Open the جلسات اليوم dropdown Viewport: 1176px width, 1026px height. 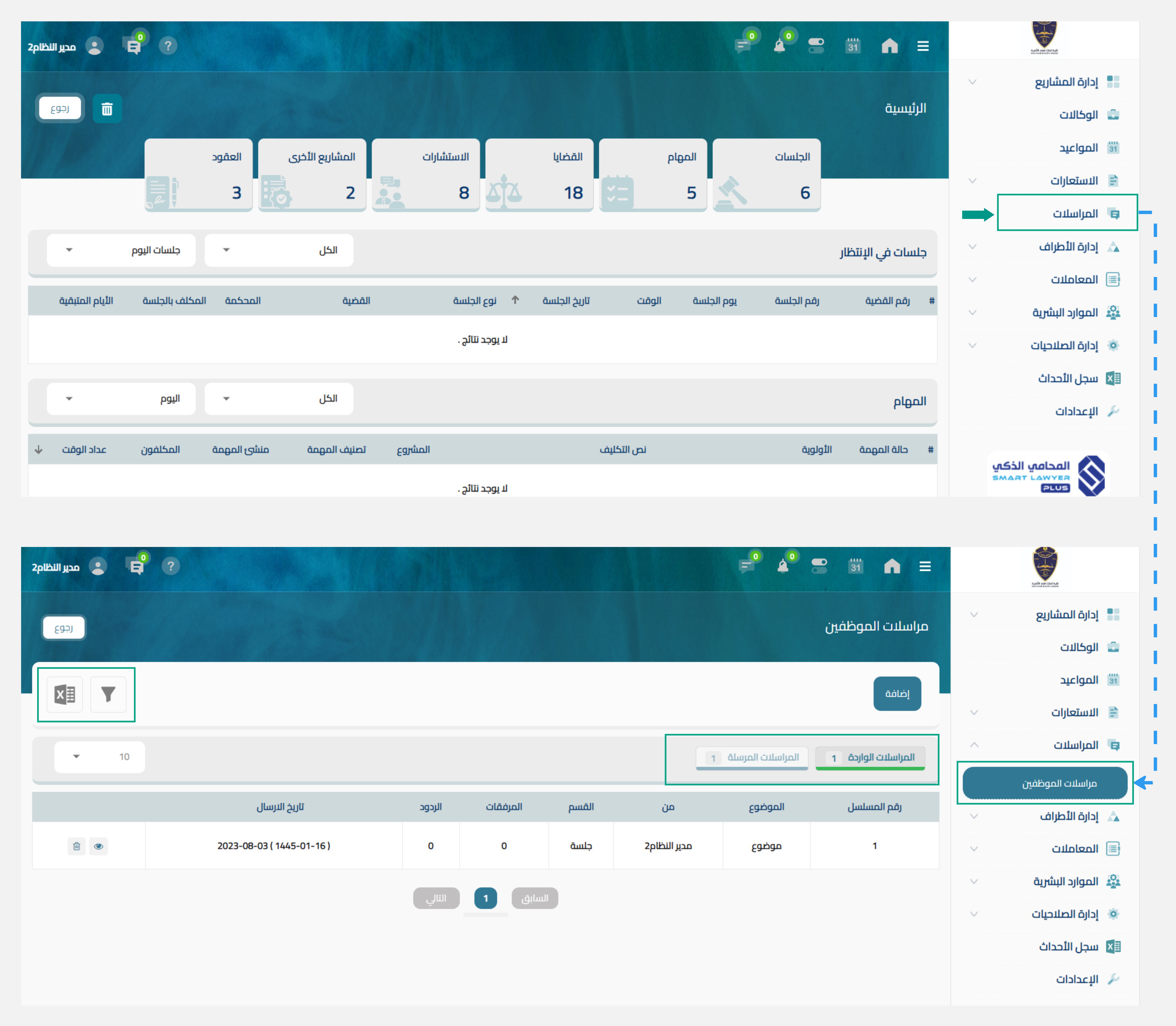point(121,250)
